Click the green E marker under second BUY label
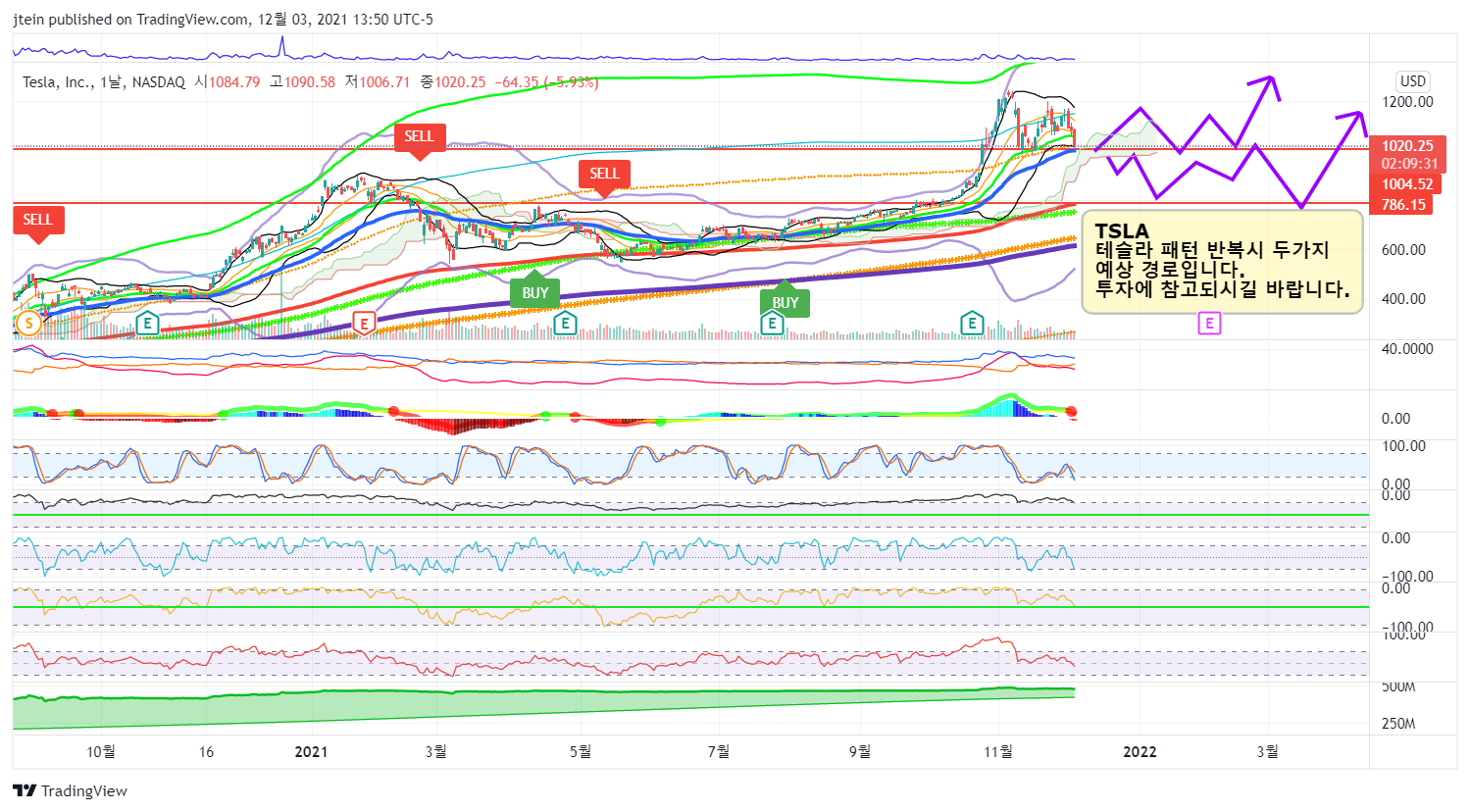The height and width of the screenshot is (812, 1470). coord(772,323)
